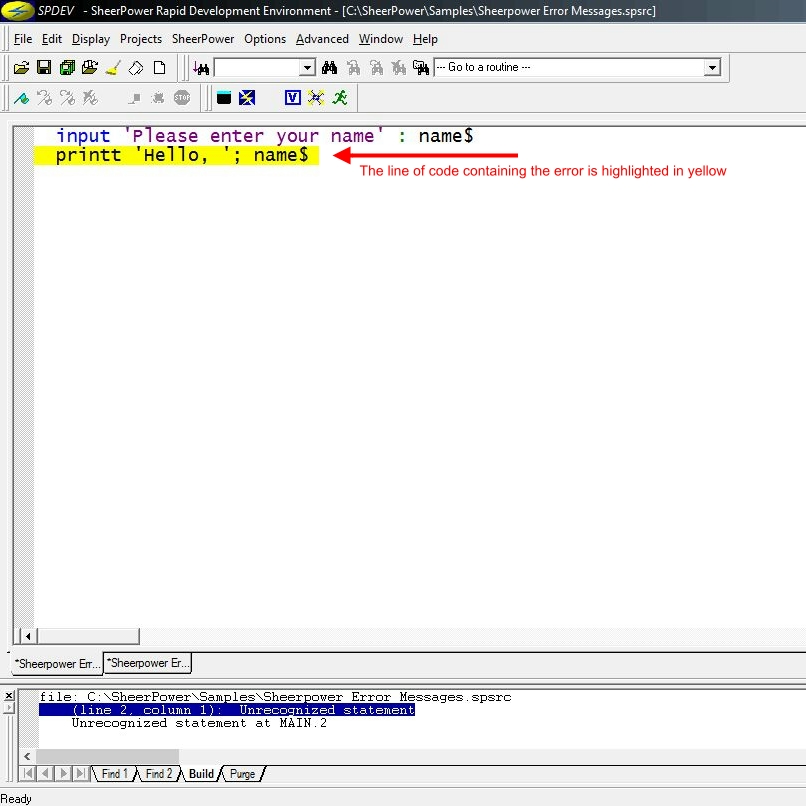Click the editor horizontal scroll left arrow
Viewport: 806px width, 806px height.
click(x=28, y=636)
